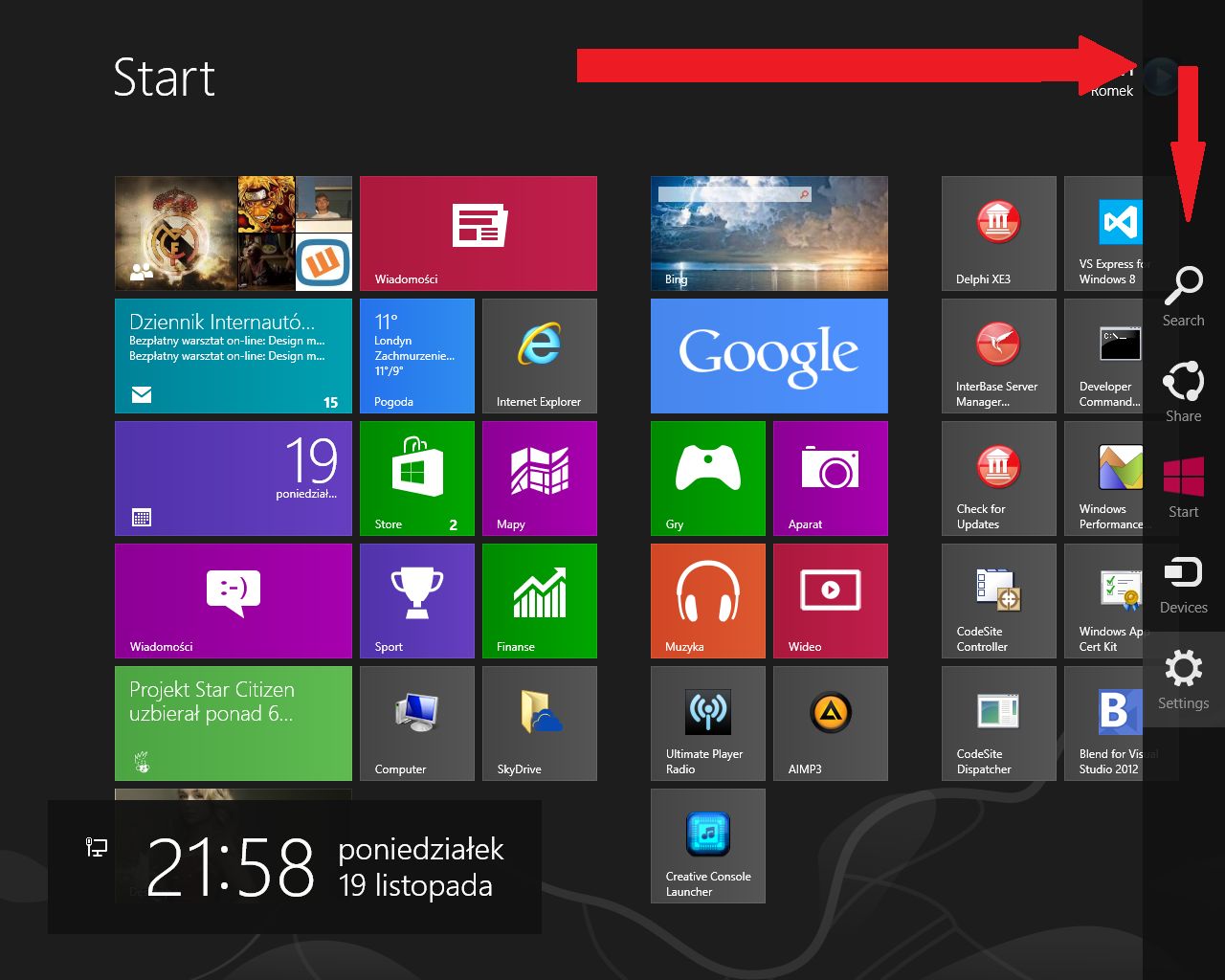Click the '19 listopada' date text
Viewport: 1225px width, 980px height.
[x=415, y=885]
